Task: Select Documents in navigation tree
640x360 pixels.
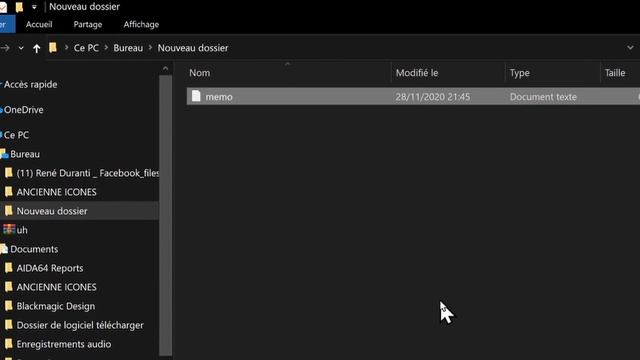Action: coord(34,249)
